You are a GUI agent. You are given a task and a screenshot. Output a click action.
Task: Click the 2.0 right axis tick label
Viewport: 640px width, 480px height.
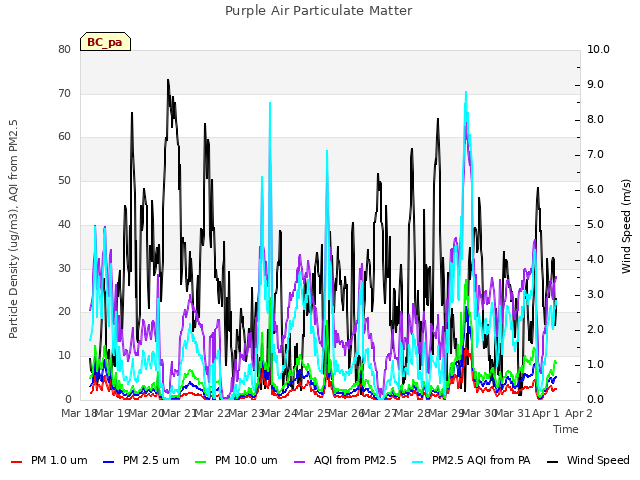[x=596, y=329]
